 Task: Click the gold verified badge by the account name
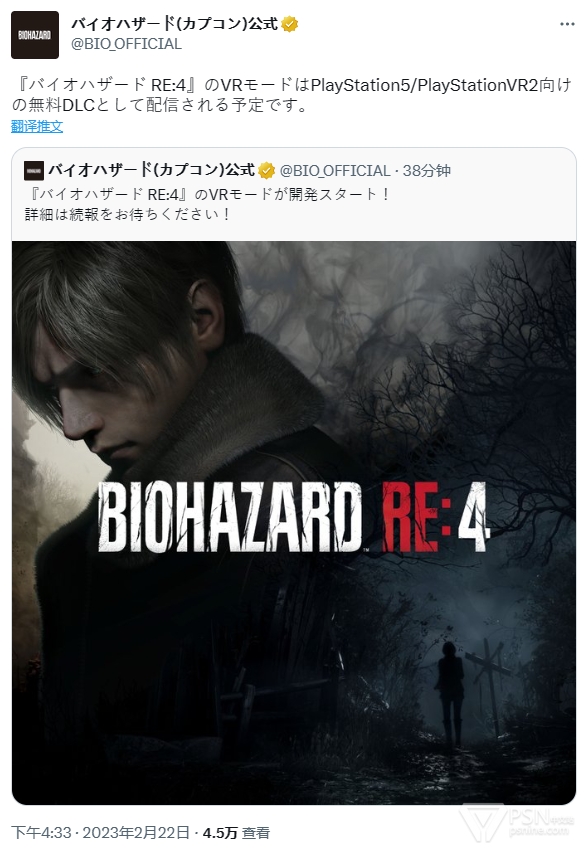(x=290, y=24)
